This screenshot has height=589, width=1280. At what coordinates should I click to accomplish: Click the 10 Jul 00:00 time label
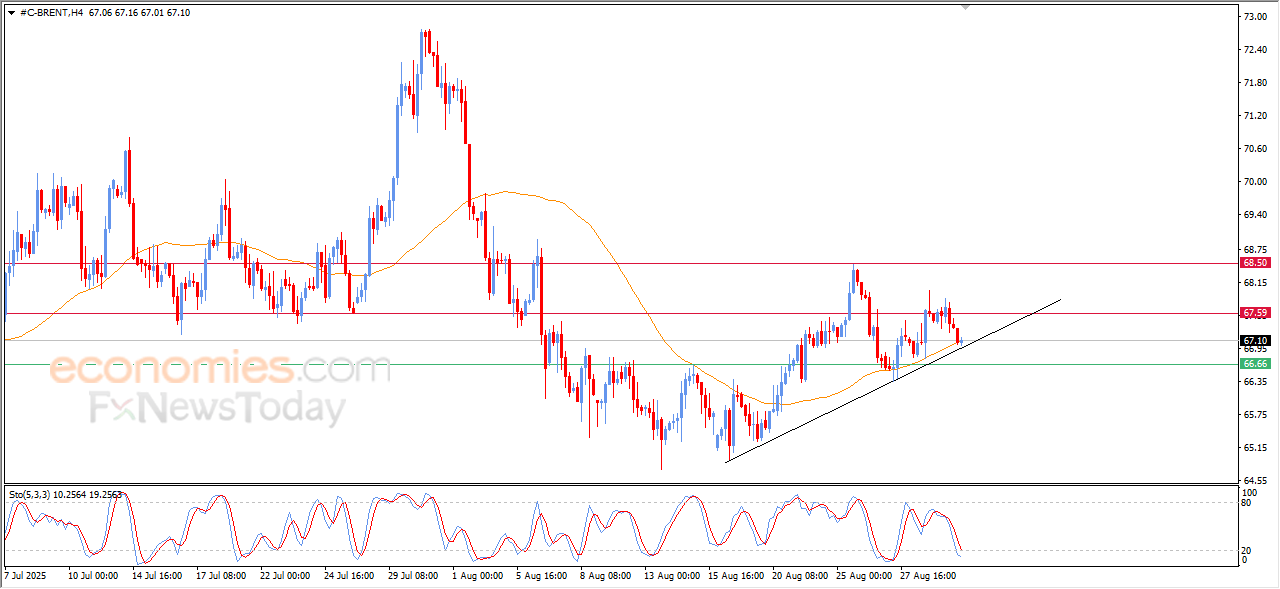[93, 576]
